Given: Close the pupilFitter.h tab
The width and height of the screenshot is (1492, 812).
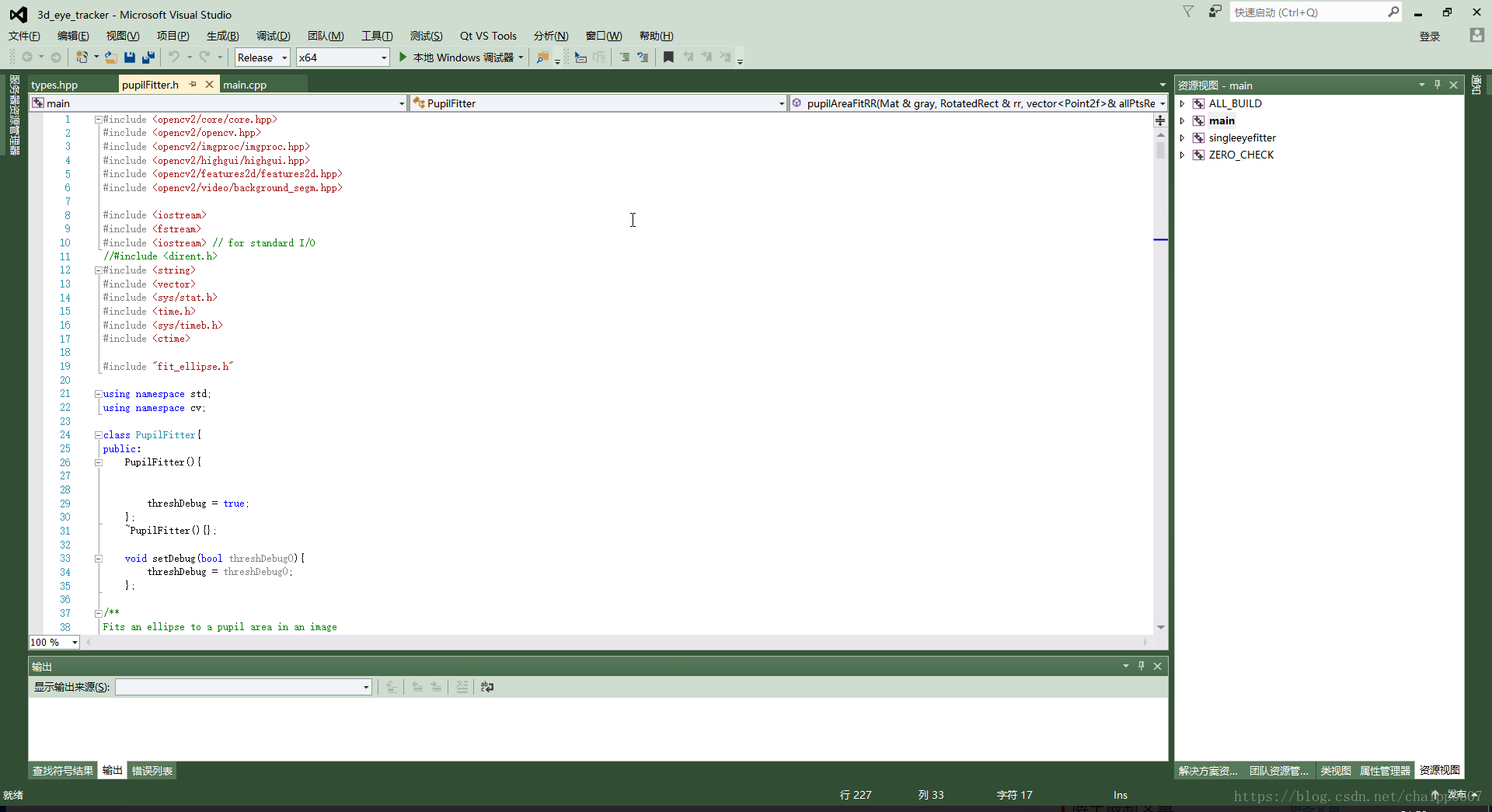Looking at the screenshot, I should coord(209,84).
